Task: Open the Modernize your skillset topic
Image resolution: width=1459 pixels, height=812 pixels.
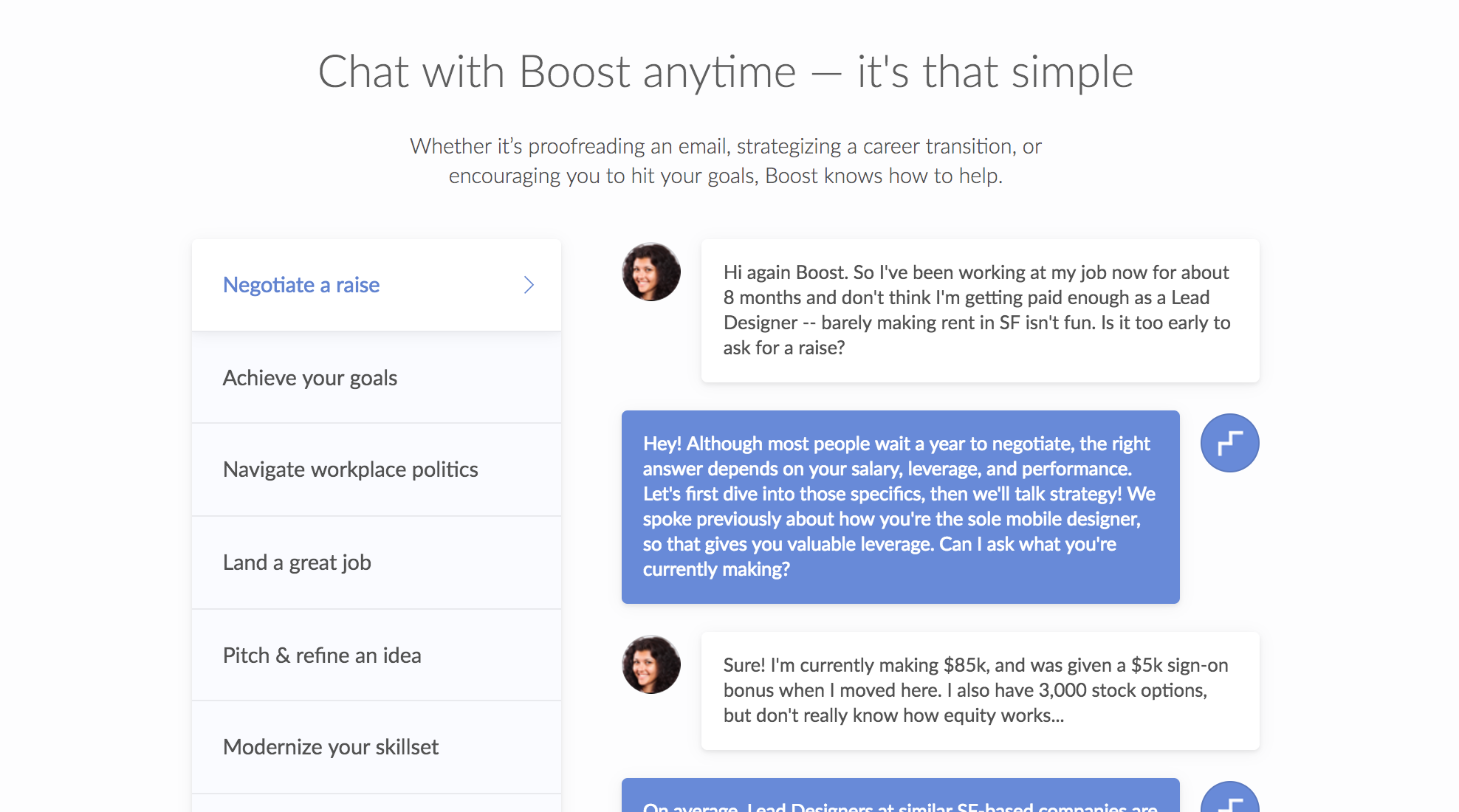Action: 331,747
